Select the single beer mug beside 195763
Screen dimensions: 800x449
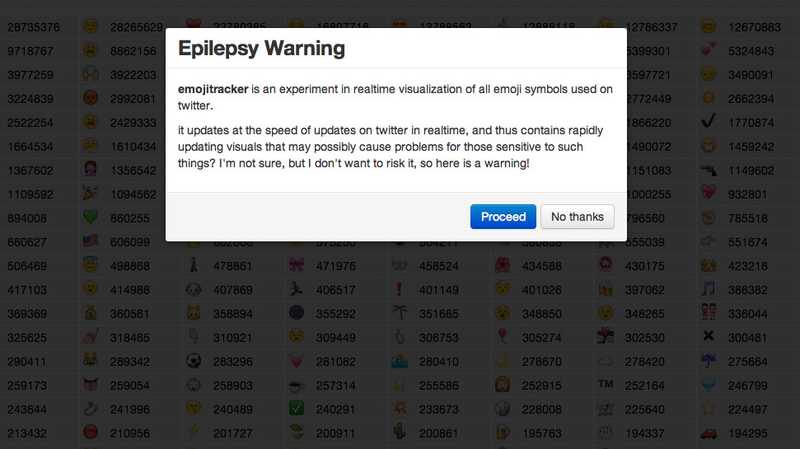click(503, 432)
